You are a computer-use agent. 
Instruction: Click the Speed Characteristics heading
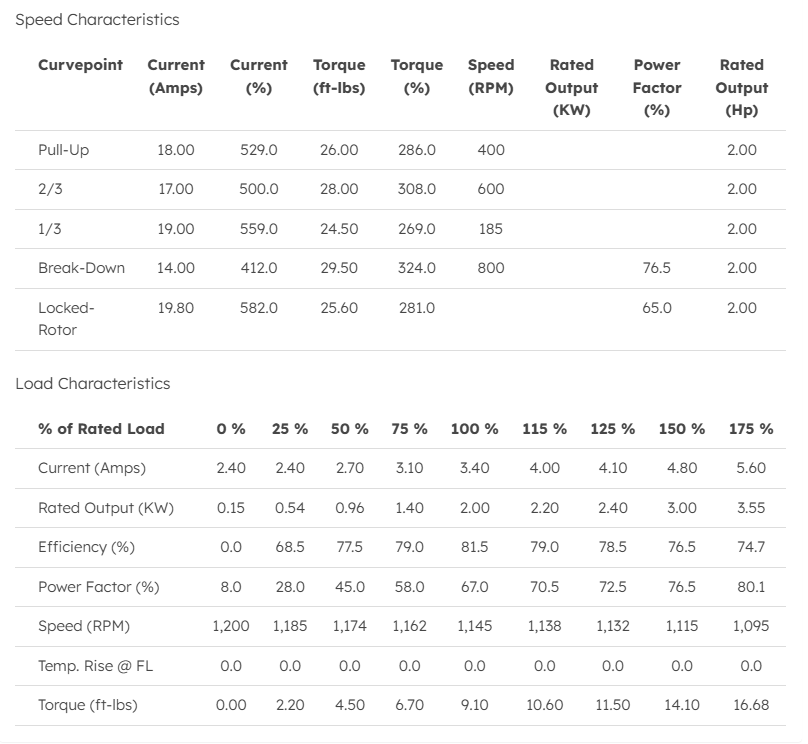tap(97, 20)
